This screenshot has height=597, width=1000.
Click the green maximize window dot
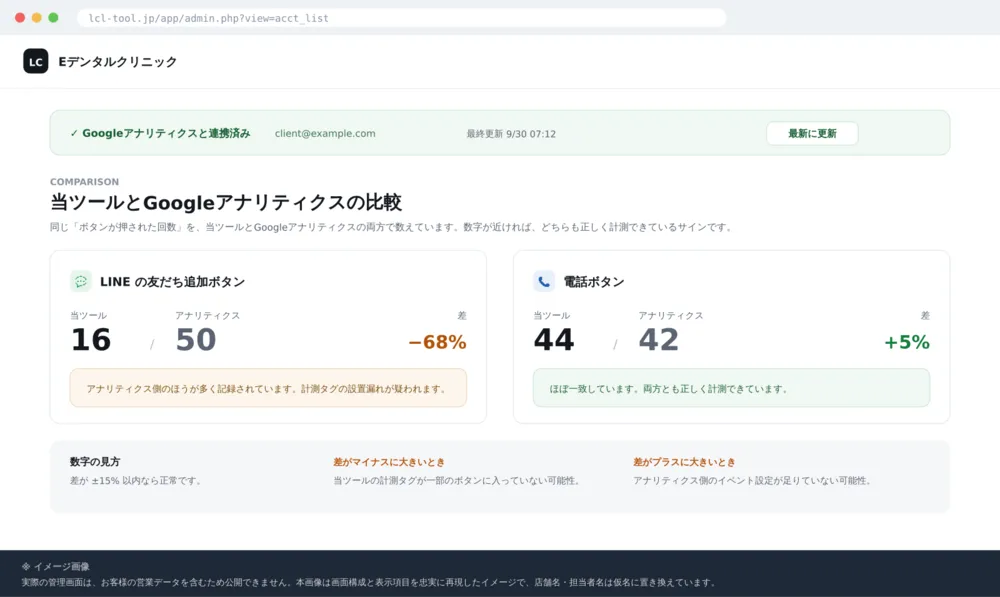[54, 18]
